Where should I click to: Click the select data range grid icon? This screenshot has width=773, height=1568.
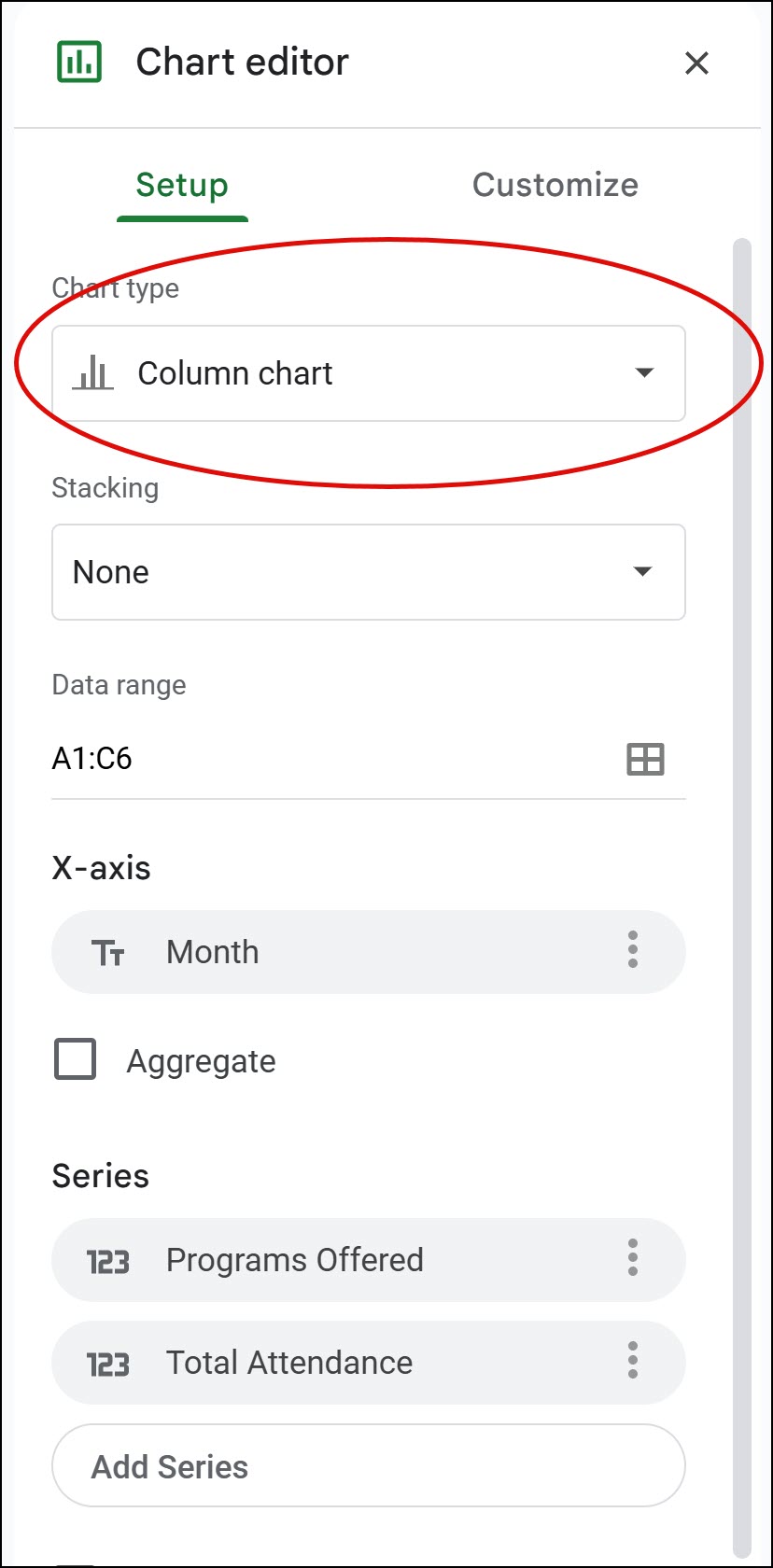tap(645, 760)
